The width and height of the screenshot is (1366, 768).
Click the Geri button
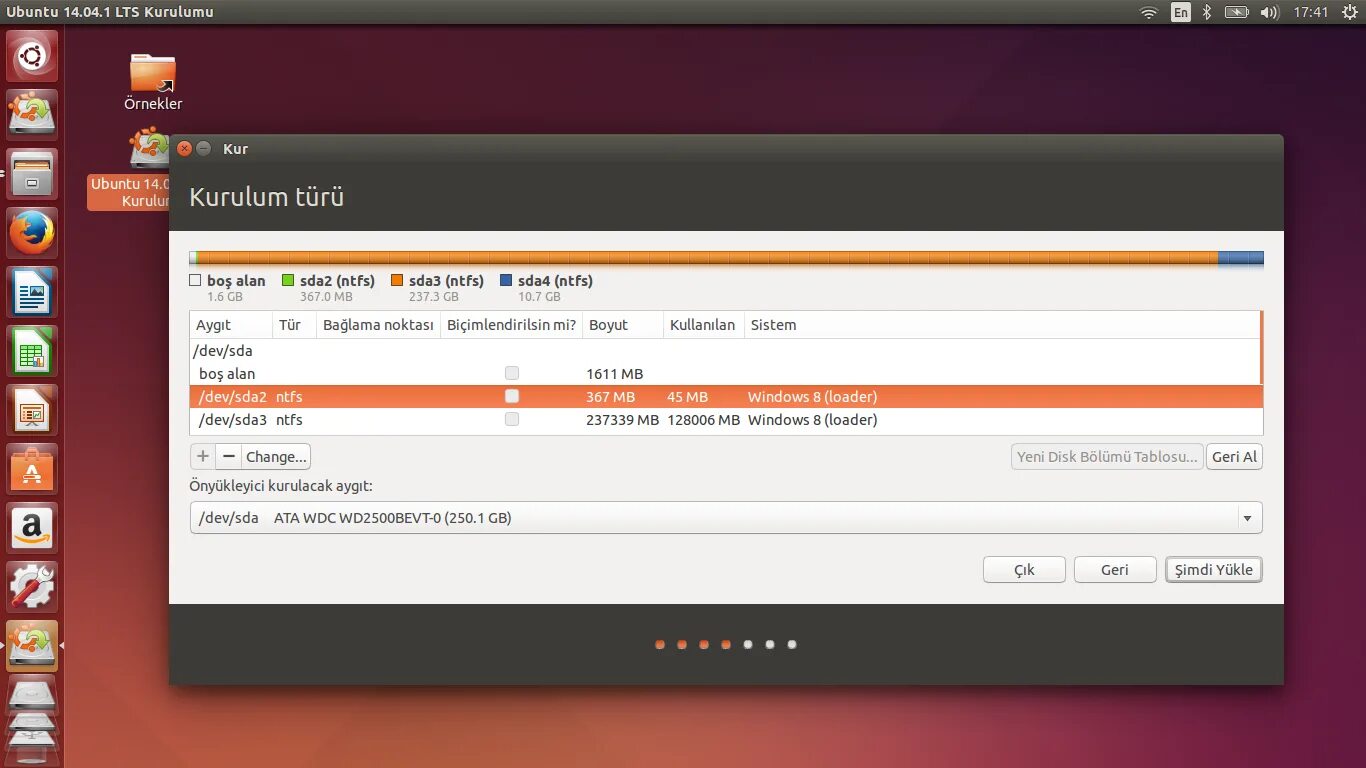[1115, 570]
